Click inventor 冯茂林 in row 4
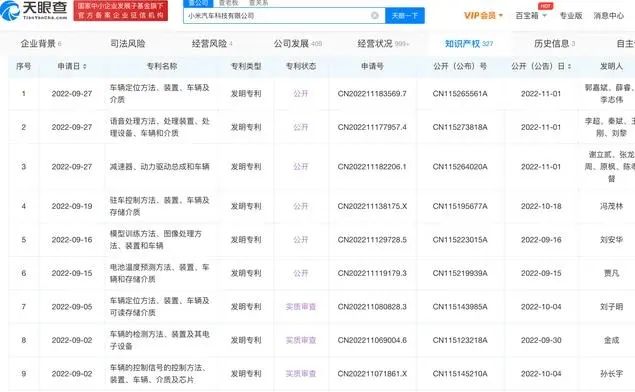635x392 pixels. (x=611, y=206)
